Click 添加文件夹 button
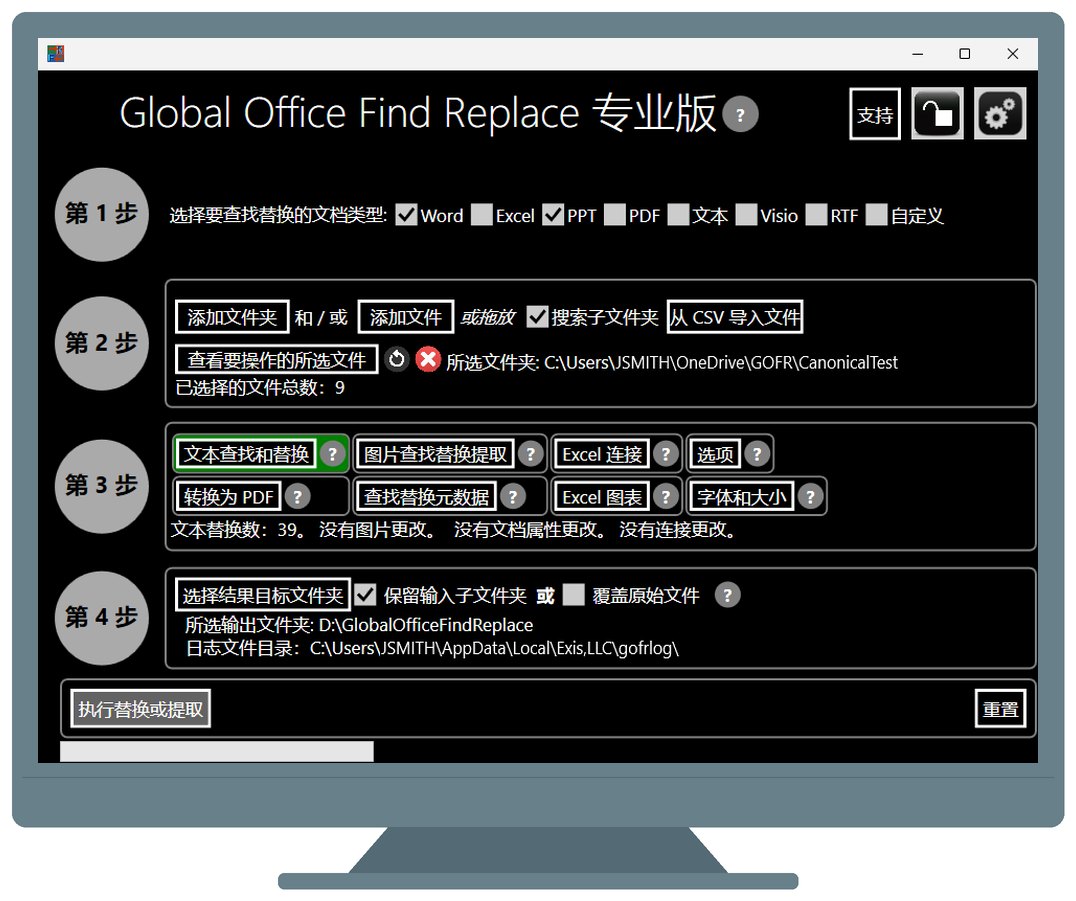This screenshot has width=1076, height=901. pyautogui.click(x=232, y=317)
